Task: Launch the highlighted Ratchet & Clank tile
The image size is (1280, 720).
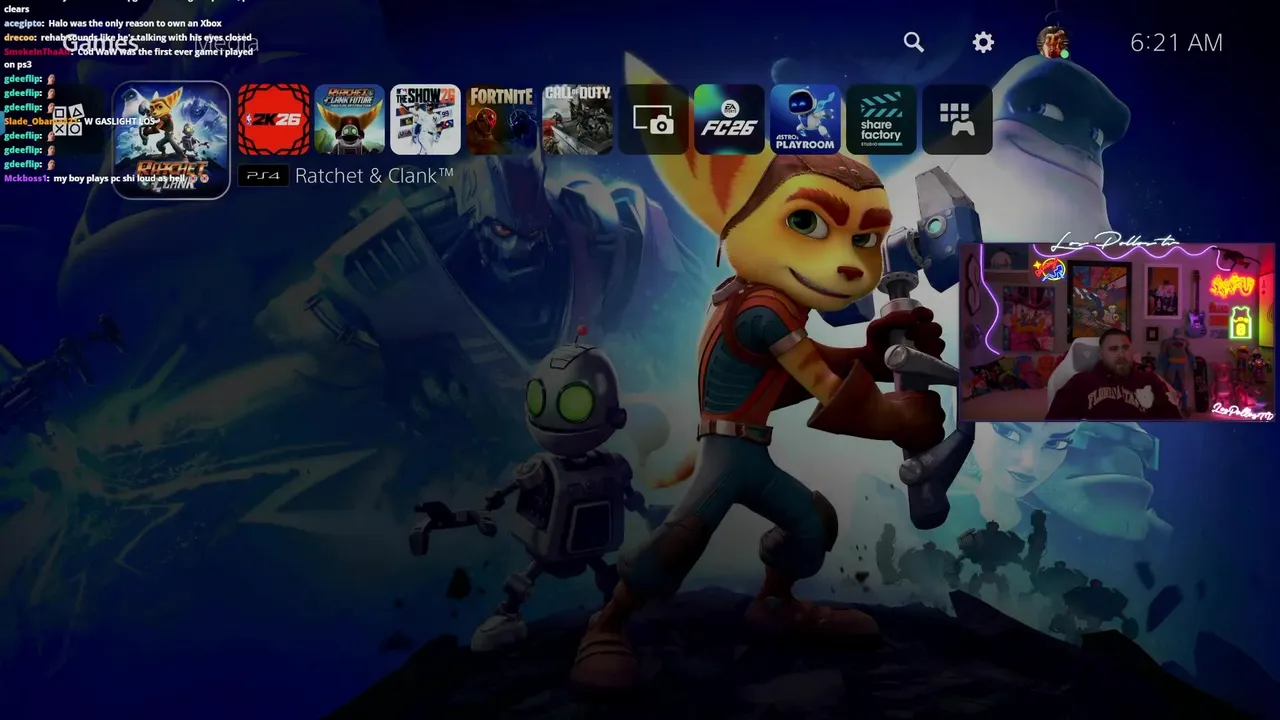Action: click(x=171, y=140)
